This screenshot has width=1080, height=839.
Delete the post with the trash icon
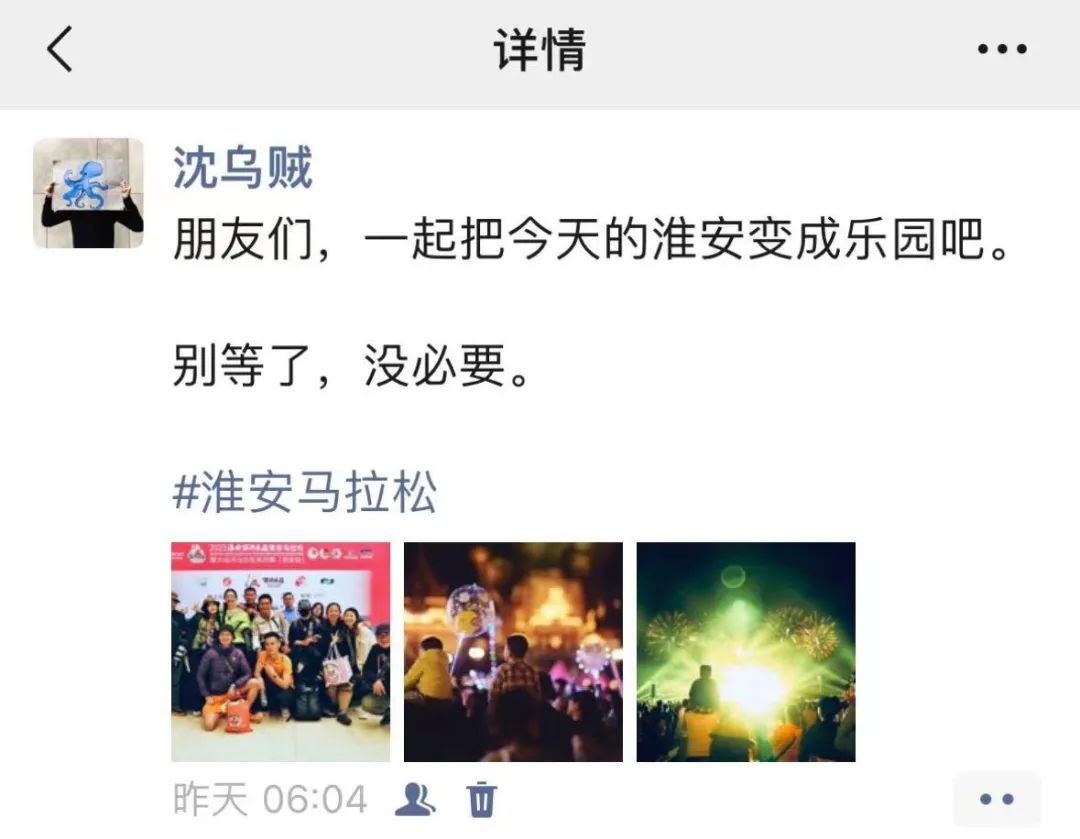481,800
